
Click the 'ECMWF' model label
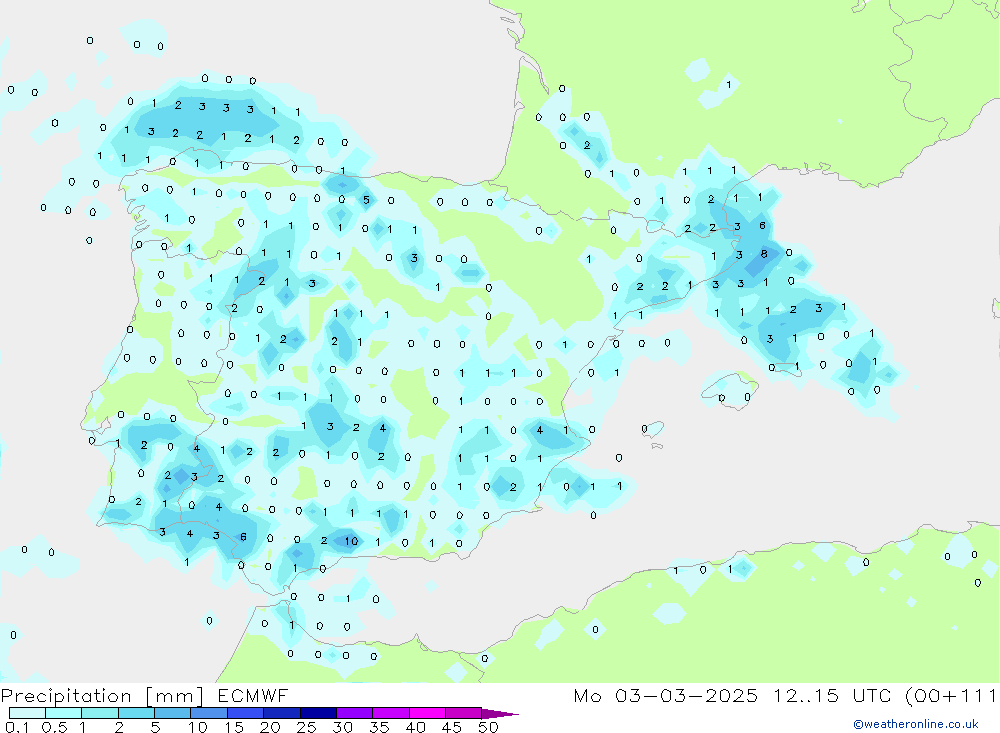click(253, 695)
